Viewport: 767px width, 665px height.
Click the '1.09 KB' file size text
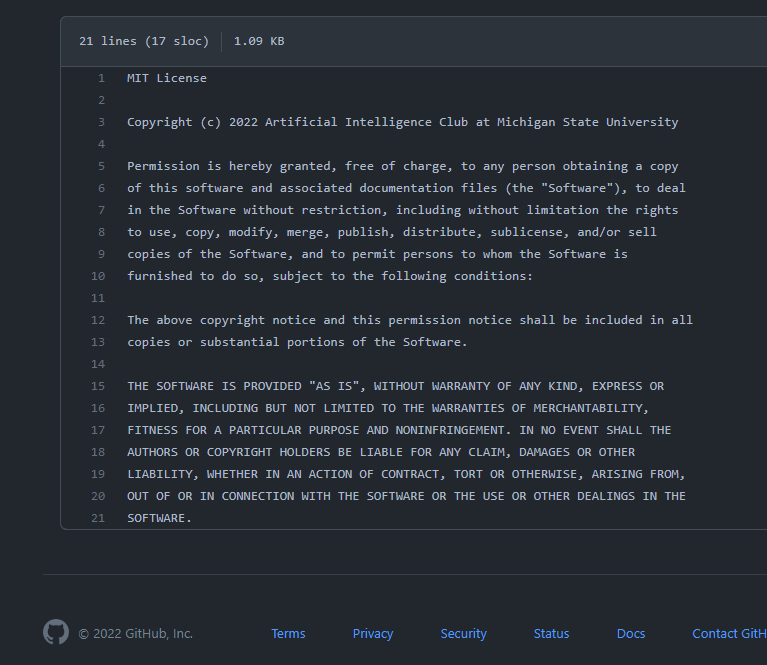point(259,41)
